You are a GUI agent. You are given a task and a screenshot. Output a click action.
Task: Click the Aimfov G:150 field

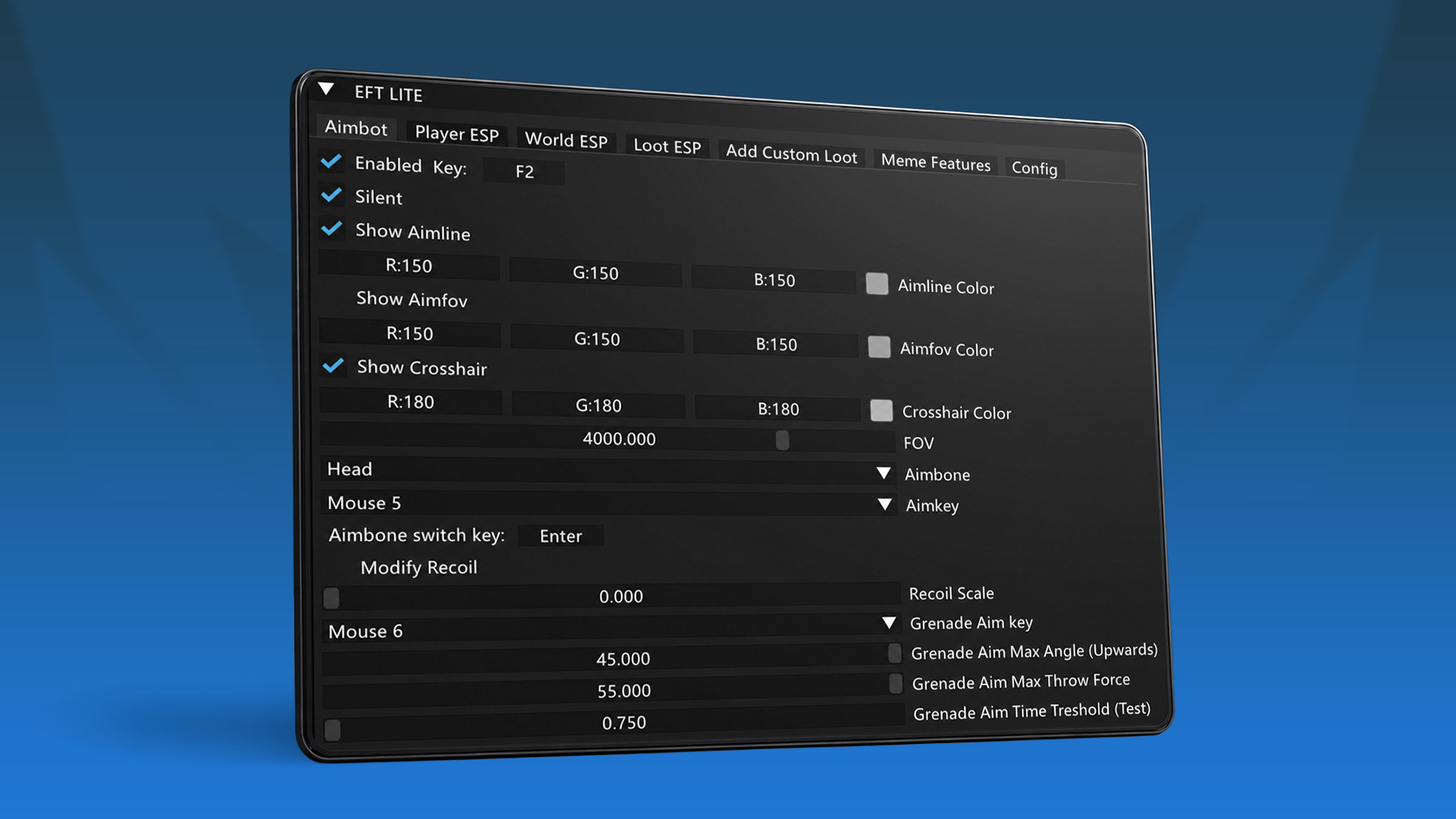click(x=597, y=339)
